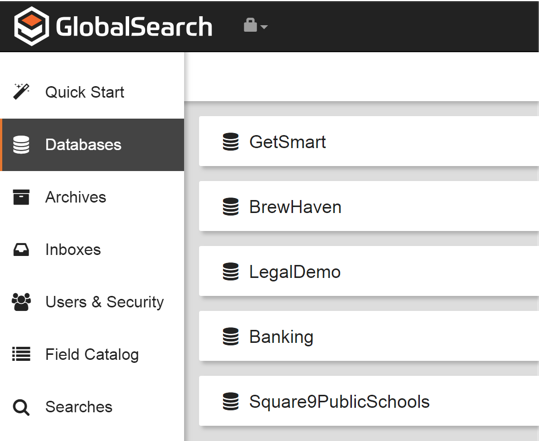Click the magic wand Quick Start icon
The image size is (540, 441).
click(21, 92)
